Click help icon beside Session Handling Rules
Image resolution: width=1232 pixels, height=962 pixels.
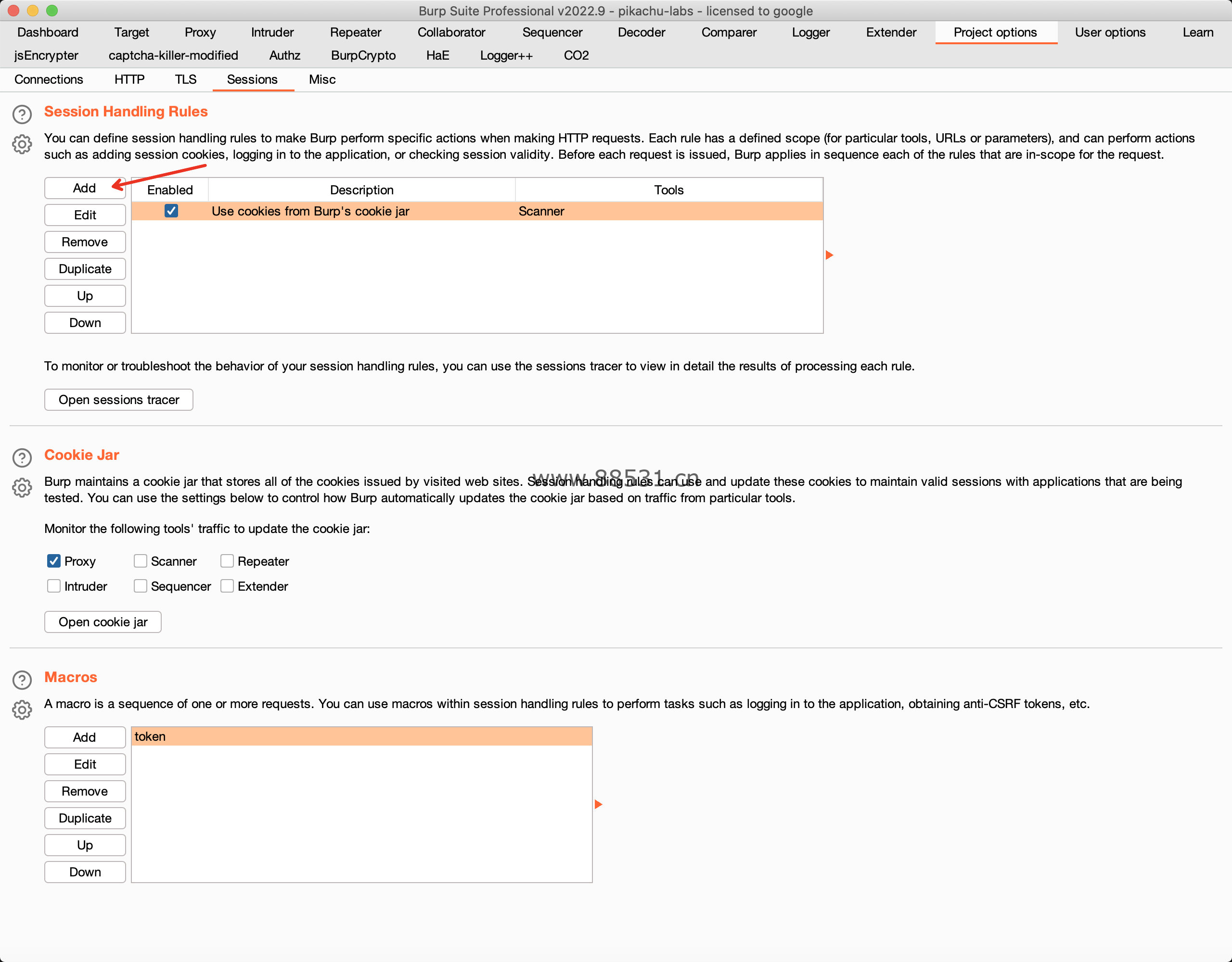click(x=22, y=114)
